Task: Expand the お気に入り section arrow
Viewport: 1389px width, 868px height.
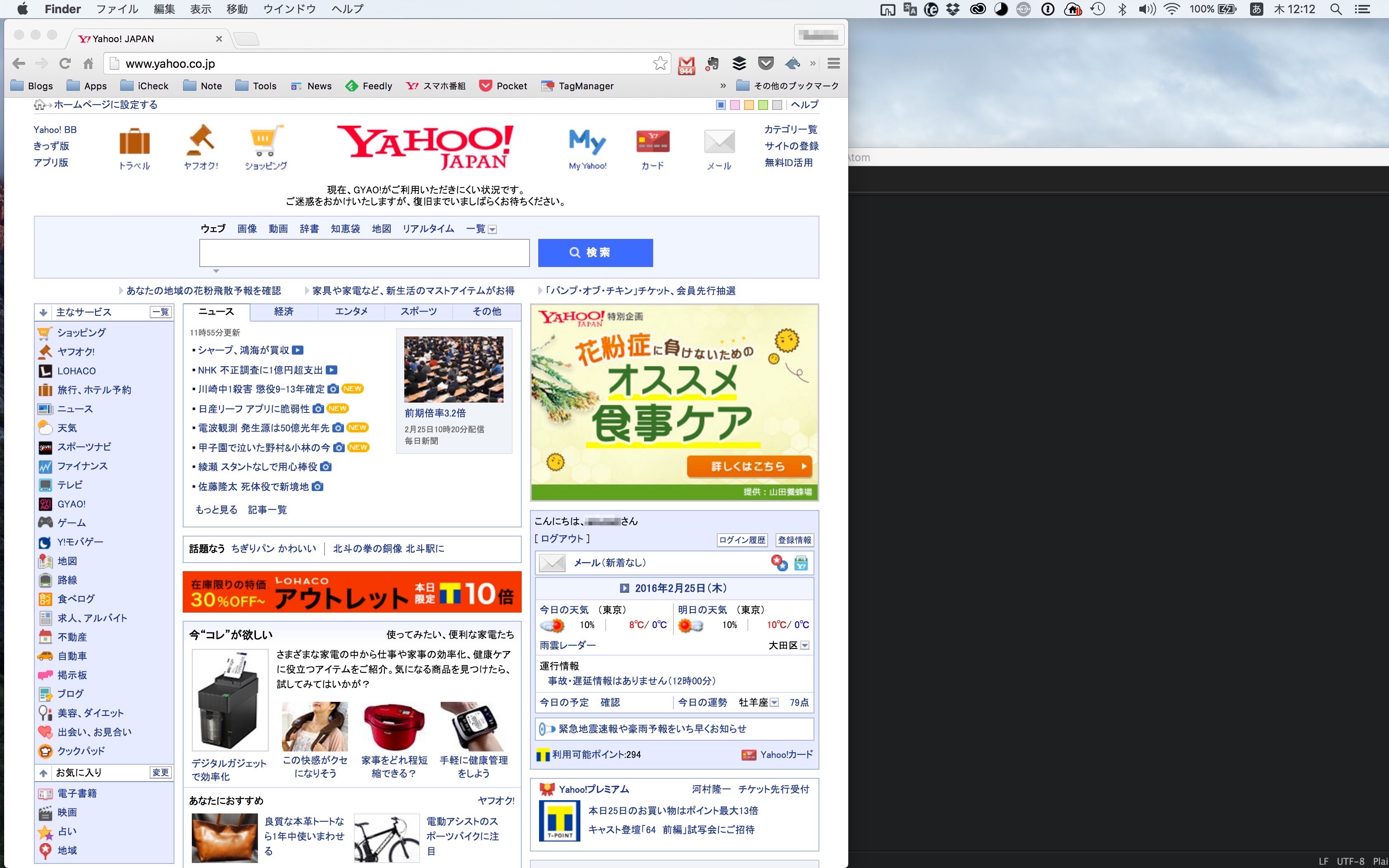Action: pyautogui.click(x=43, y=773)
